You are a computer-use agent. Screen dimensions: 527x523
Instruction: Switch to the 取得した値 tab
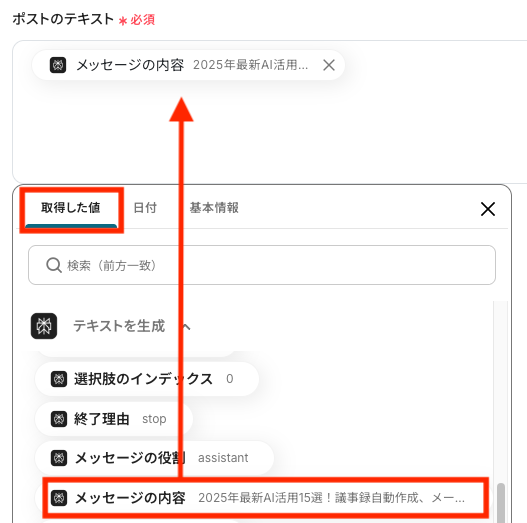click(71, 208)
